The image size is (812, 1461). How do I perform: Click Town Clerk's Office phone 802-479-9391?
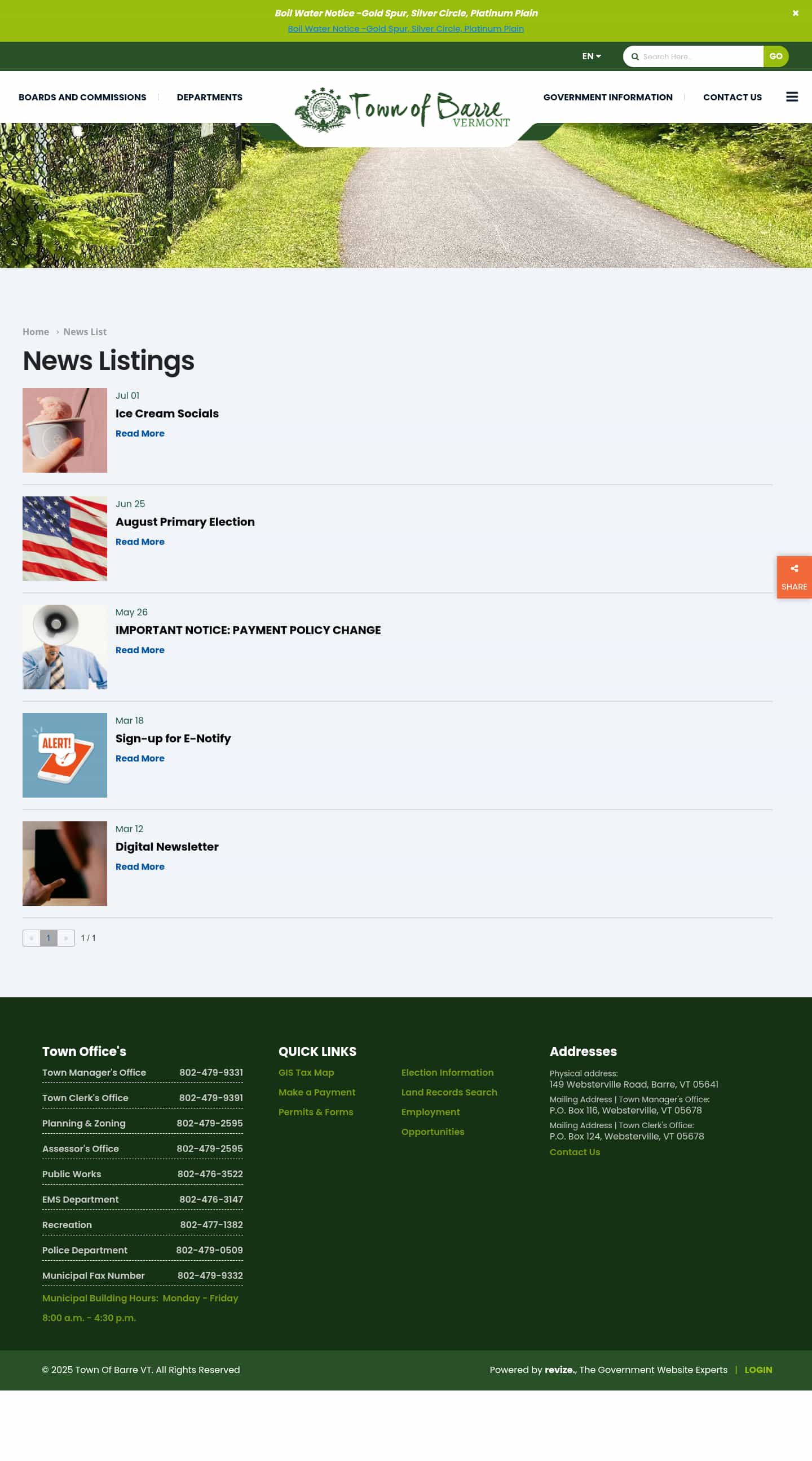pos(211,1098)
